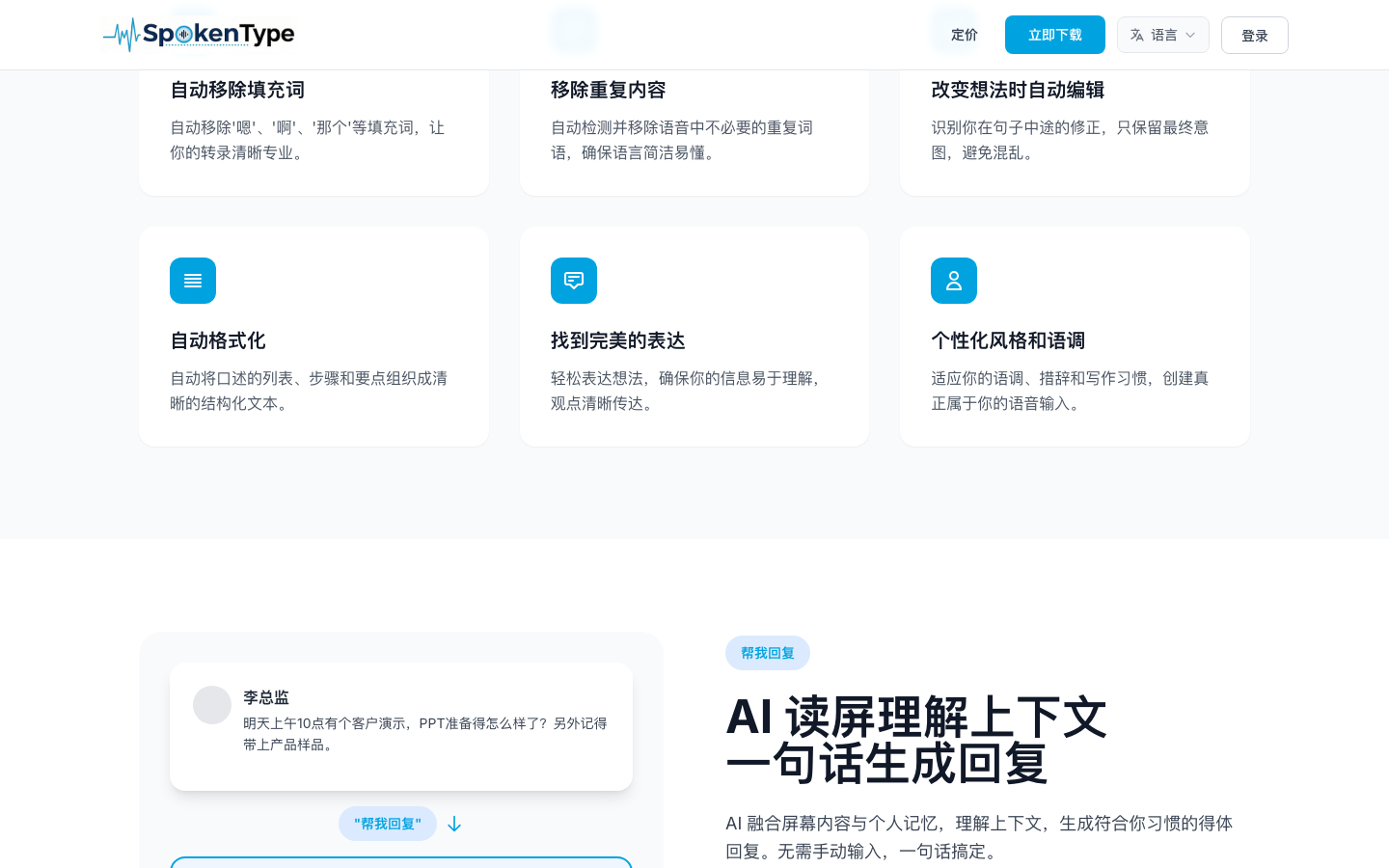Image resolution: width=1389 pixels, height=868 pixels.
Task: Select the 改变想法时自动编辑 heading
Action: click(1018, 90)
